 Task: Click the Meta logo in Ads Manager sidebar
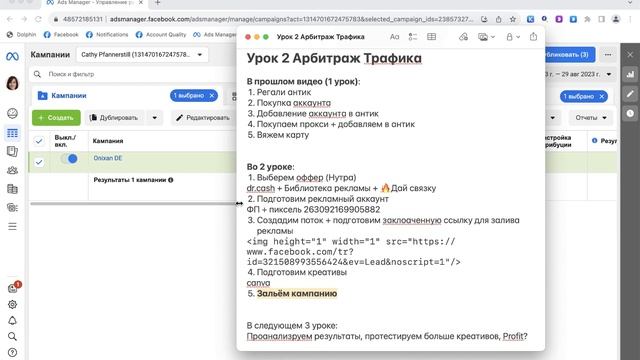12,56
